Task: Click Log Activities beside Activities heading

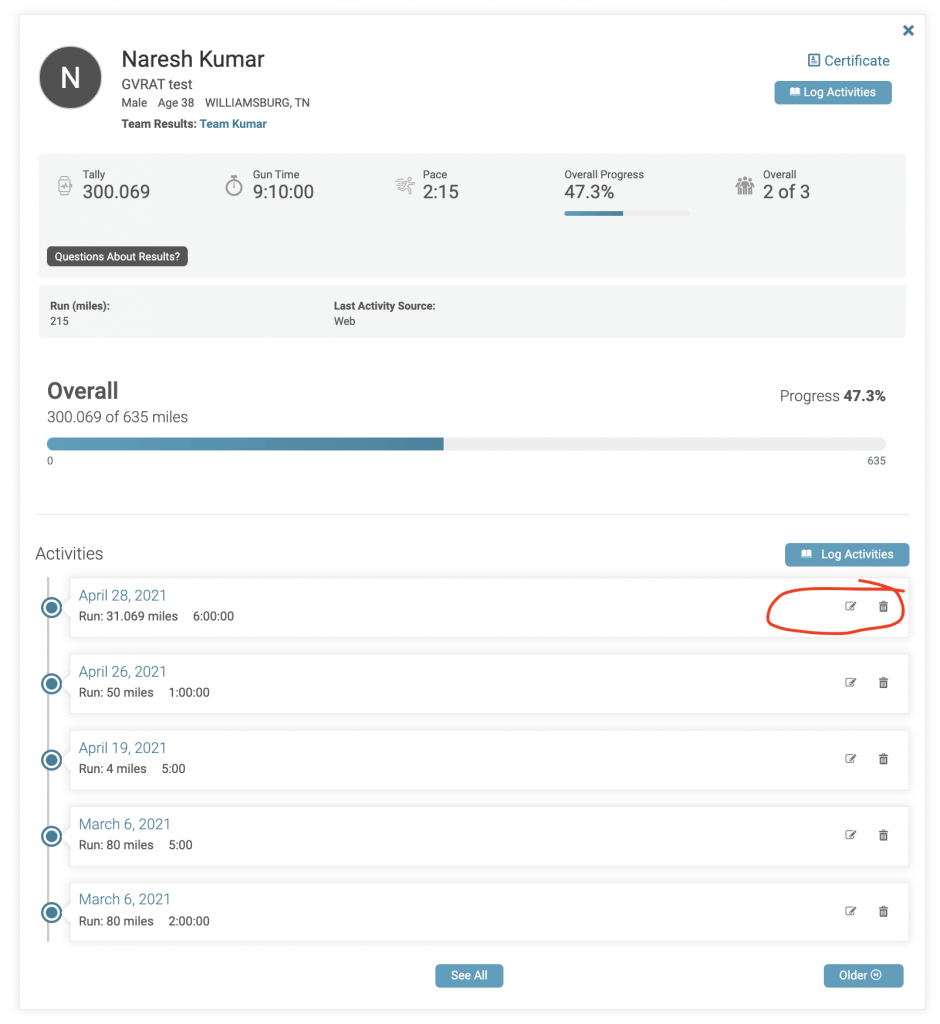Action: (x=847, y=554)
